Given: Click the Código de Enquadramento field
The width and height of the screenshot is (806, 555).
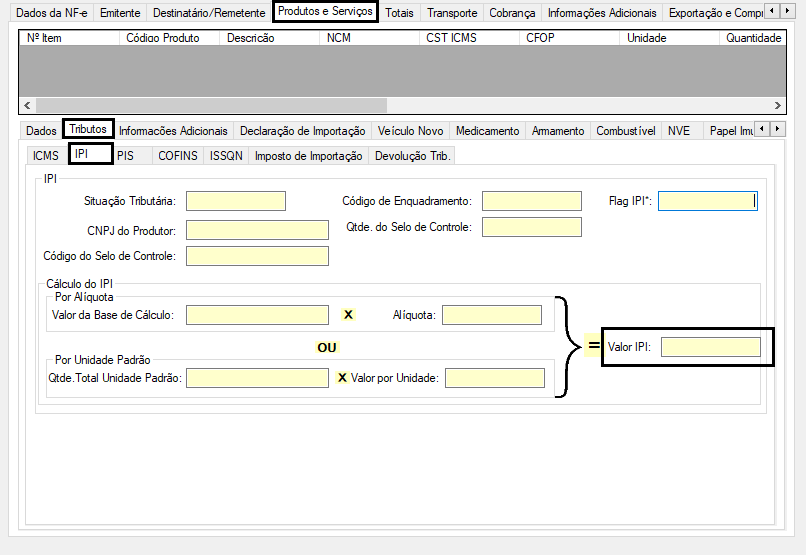Looking at the screenshot, I should (532, 201).
